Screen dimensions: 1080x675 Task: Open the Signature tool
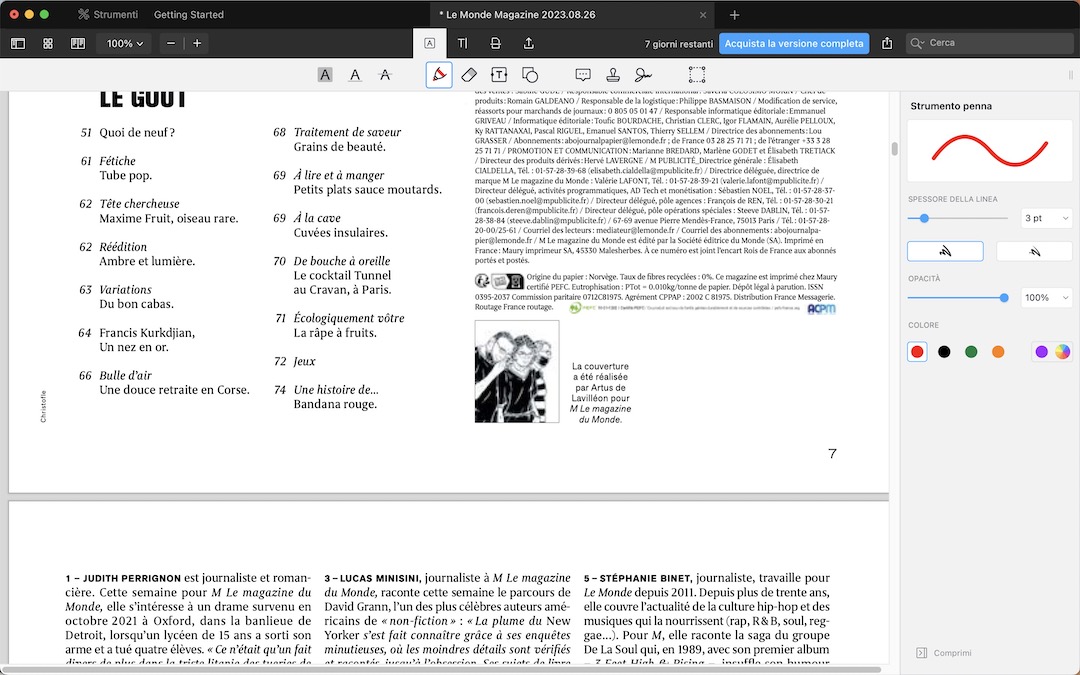(643, 75)
